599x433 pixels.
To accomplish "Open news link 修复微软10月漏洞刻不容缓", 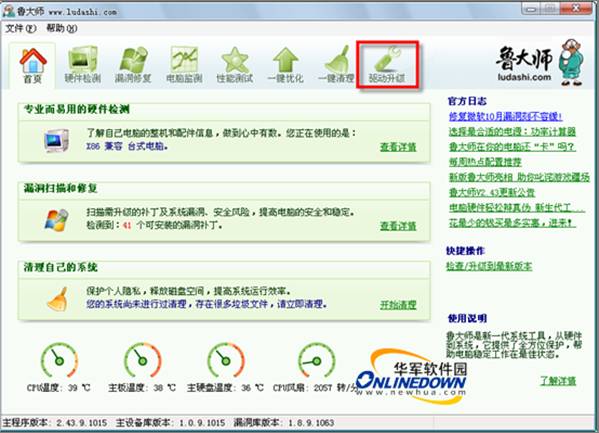I will (x=505, y=116).
